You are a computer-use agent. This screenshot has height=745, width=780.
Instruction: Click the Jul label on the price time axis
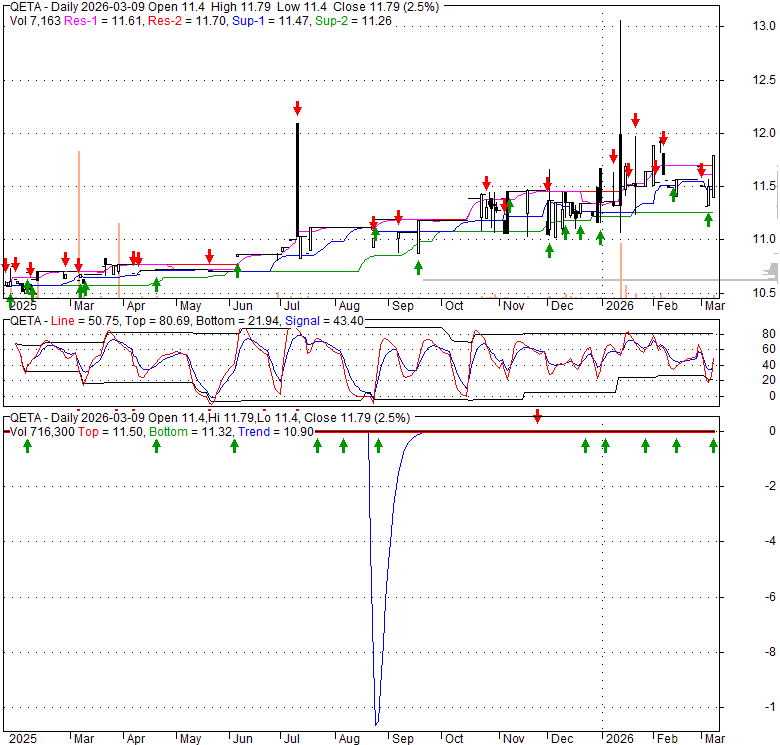tap(295, 305)
